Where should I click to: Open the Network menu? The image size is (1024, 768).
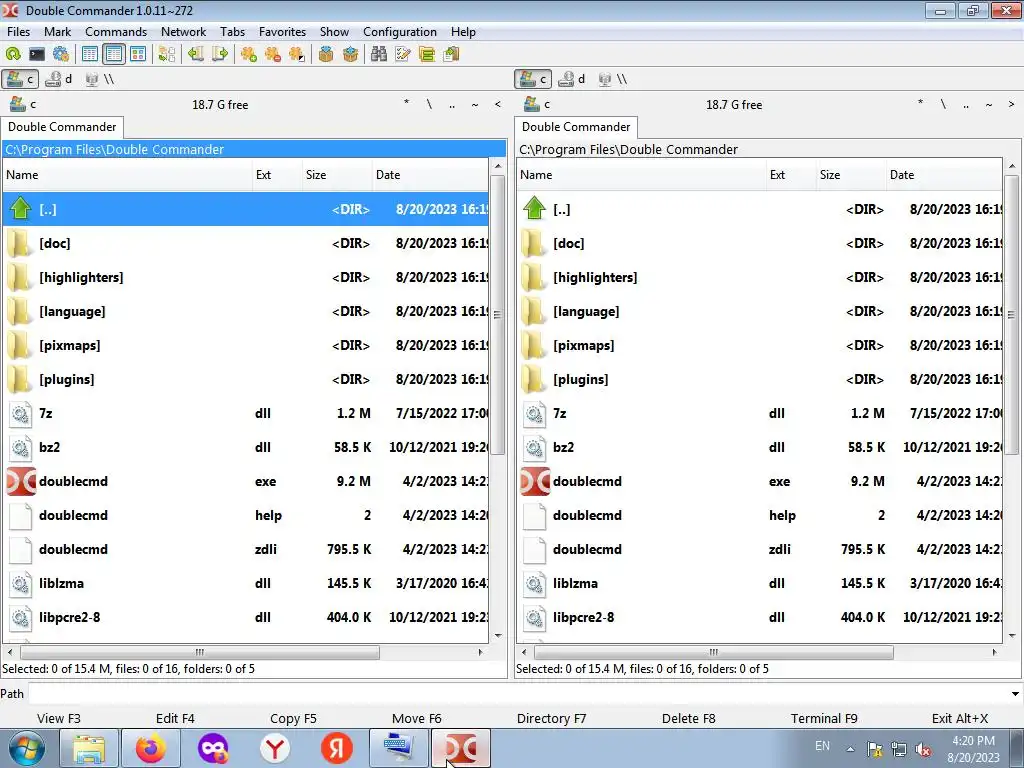(x=184, y=31)
